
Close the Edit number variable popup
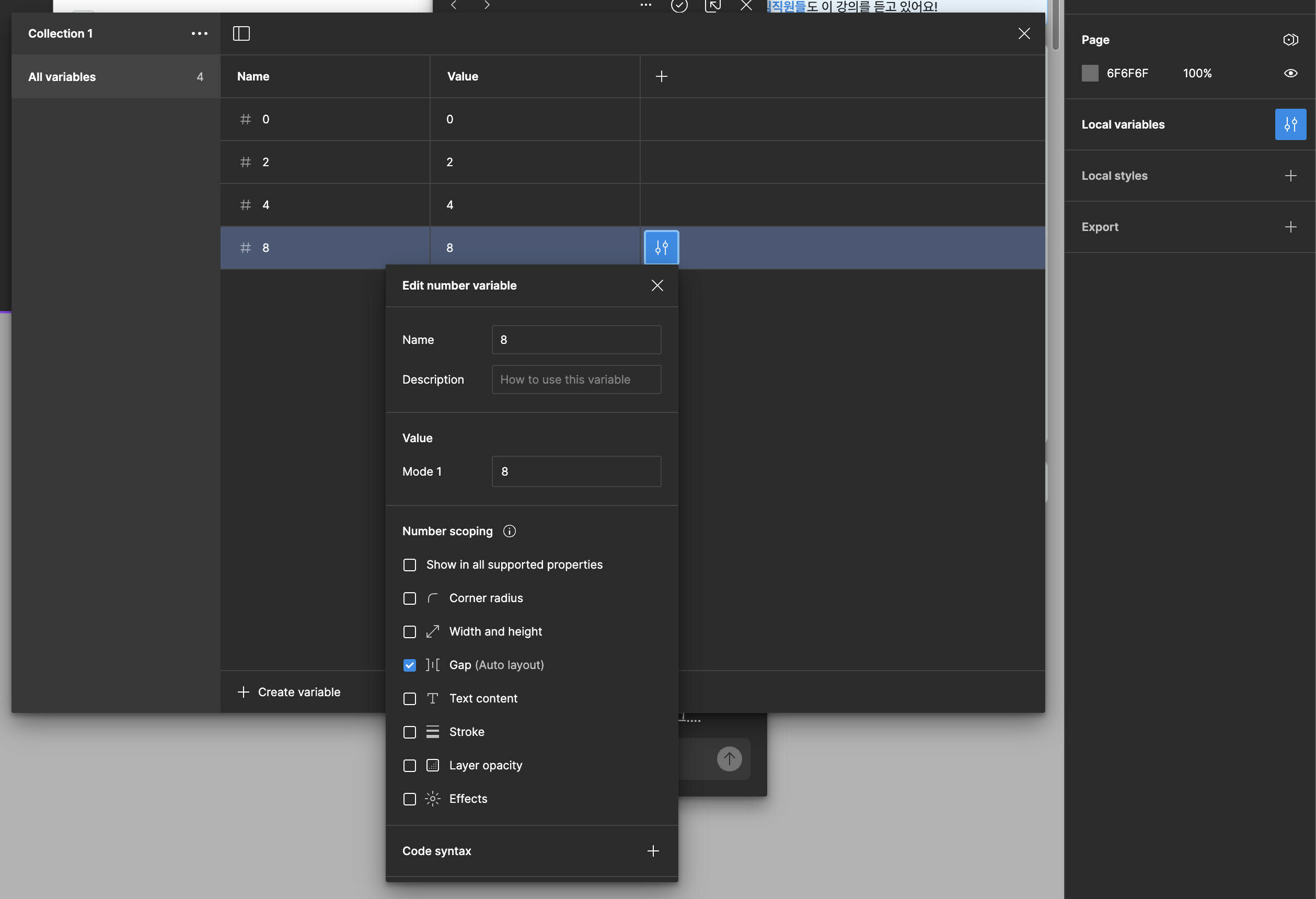(657, 285)
